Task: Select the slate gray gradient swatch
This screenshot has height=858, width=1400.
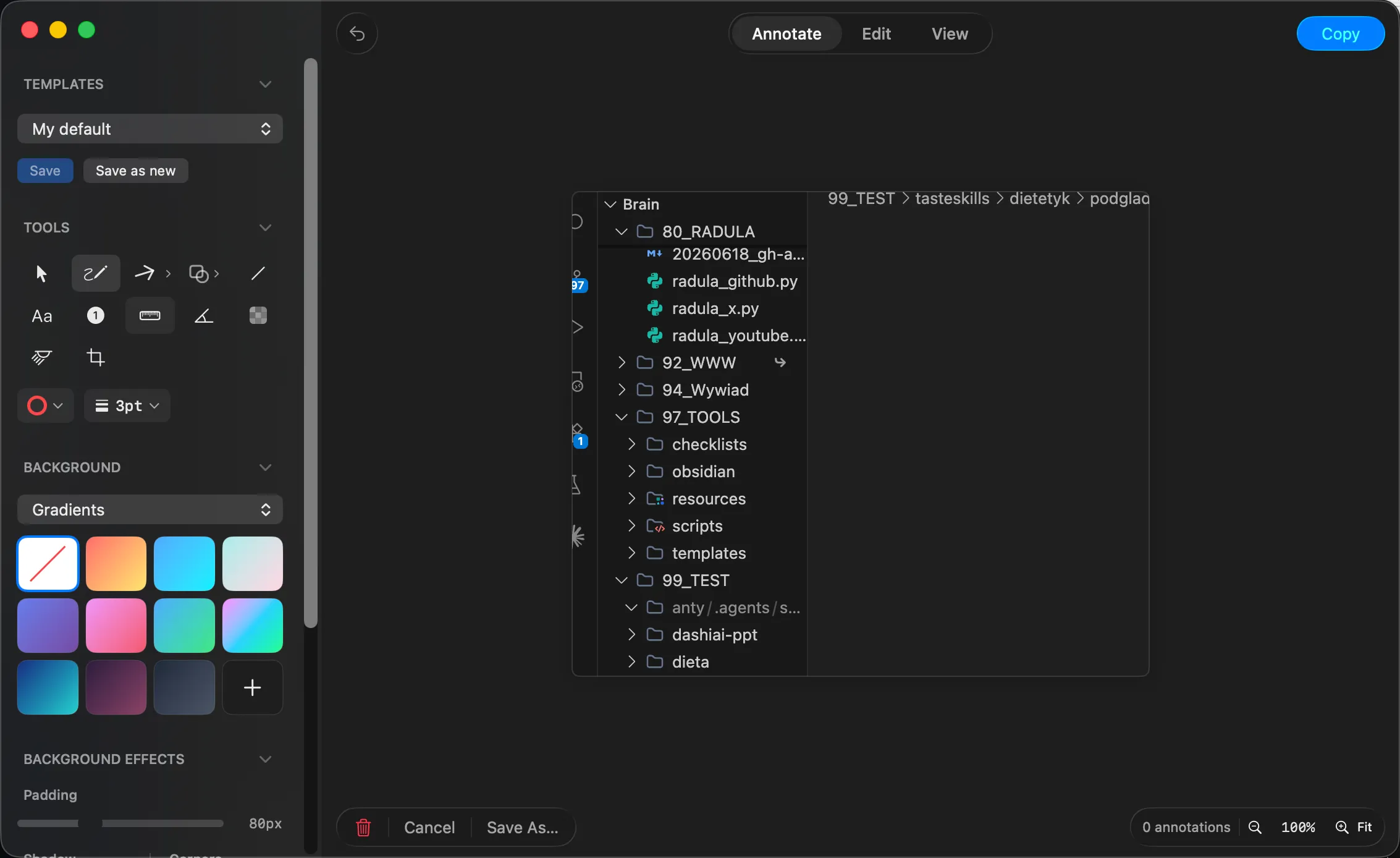Action: point(184,687)
